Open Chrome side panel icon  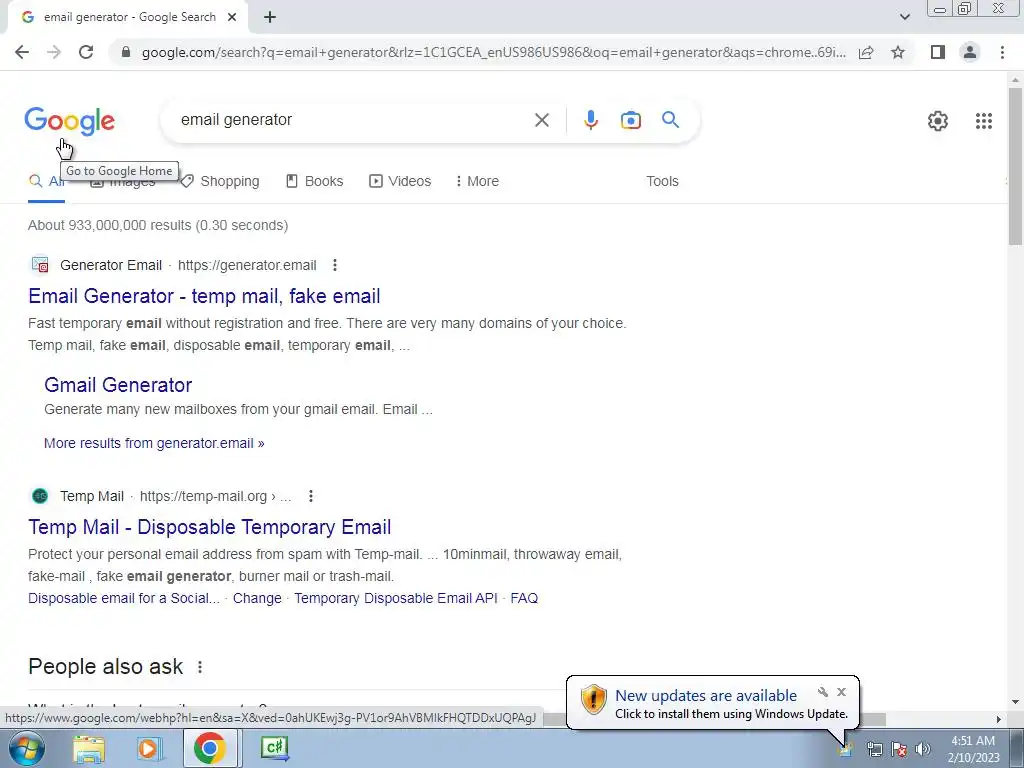pos(938,52)
